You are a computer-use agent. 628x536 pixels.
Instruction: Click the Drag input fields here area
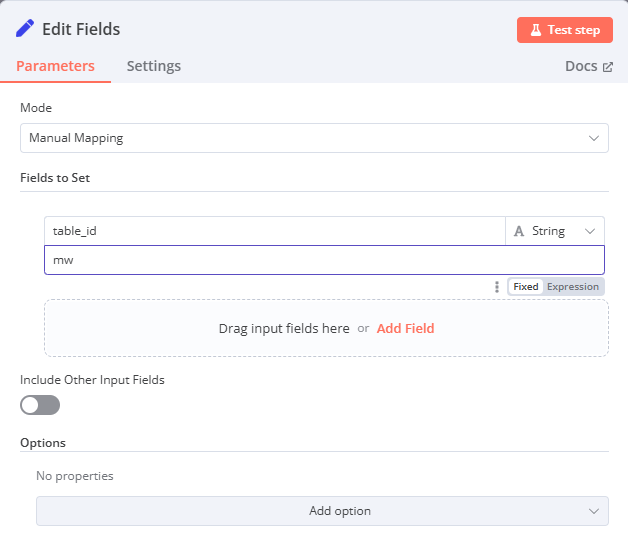pos(284,328)
